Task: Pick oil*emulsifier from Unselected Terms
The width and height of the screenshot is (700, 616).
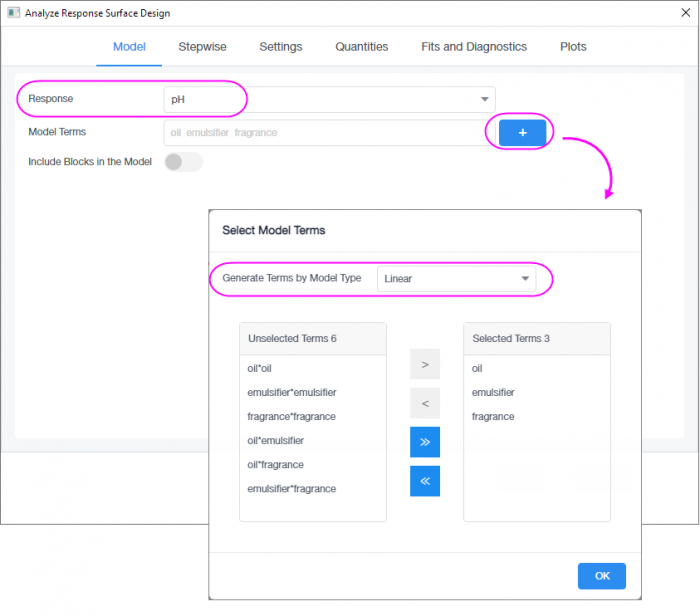Action: (x=276, y=440)
